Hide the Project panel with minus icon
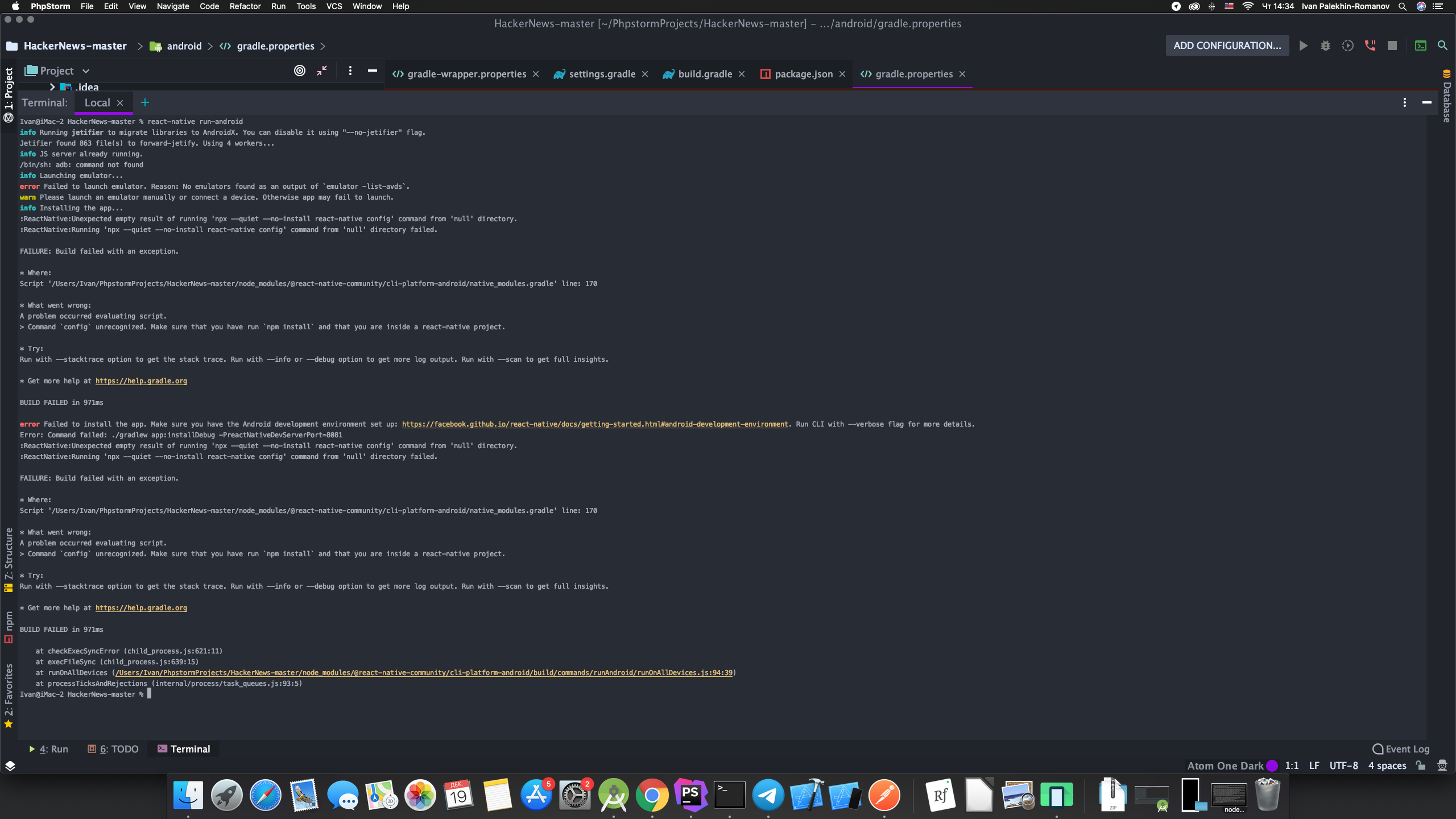 (373, 71)
